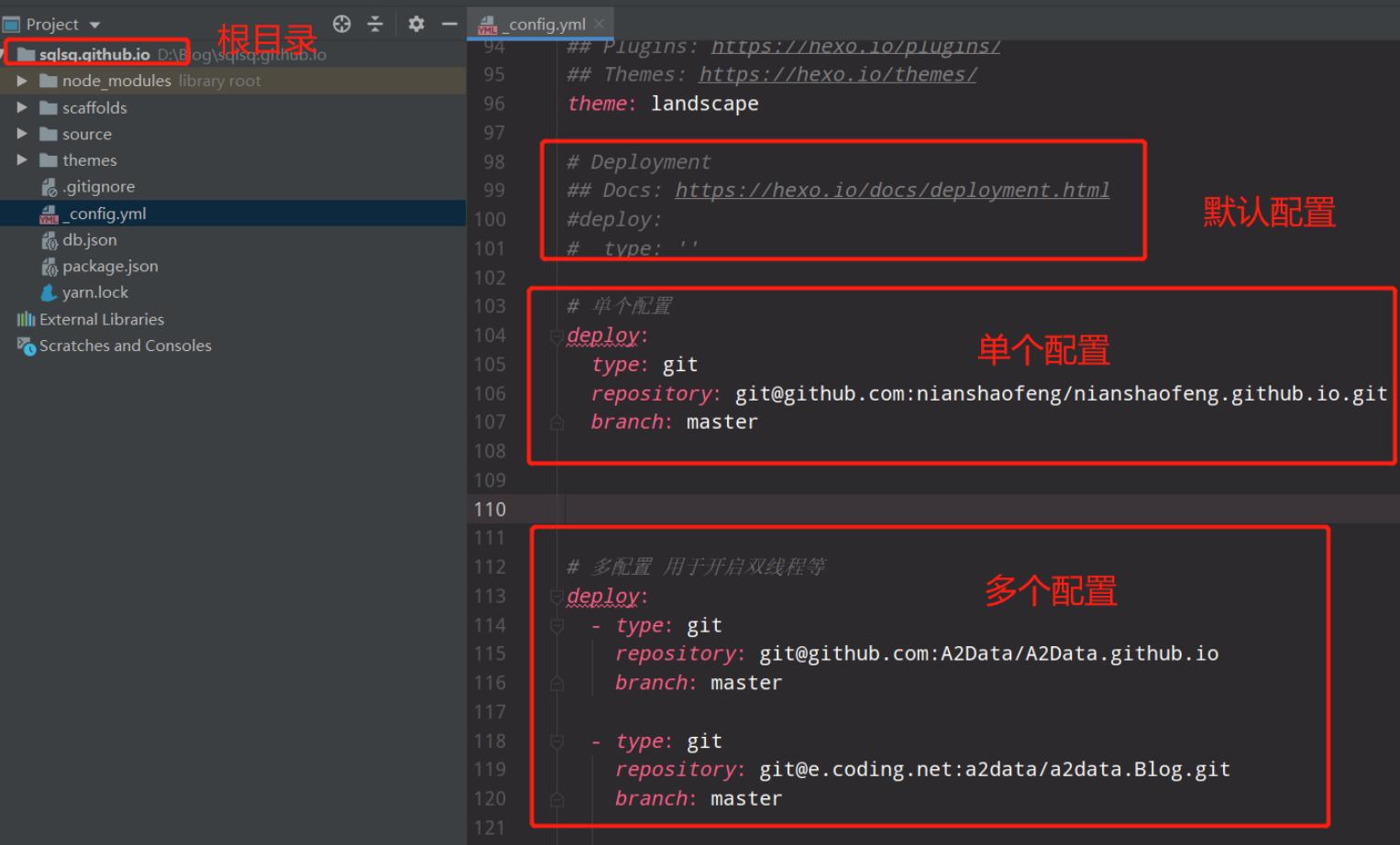This screenshot has height=845, width=1400.
Task: Open Scratches and Consoles
Action: pos(125,346)
